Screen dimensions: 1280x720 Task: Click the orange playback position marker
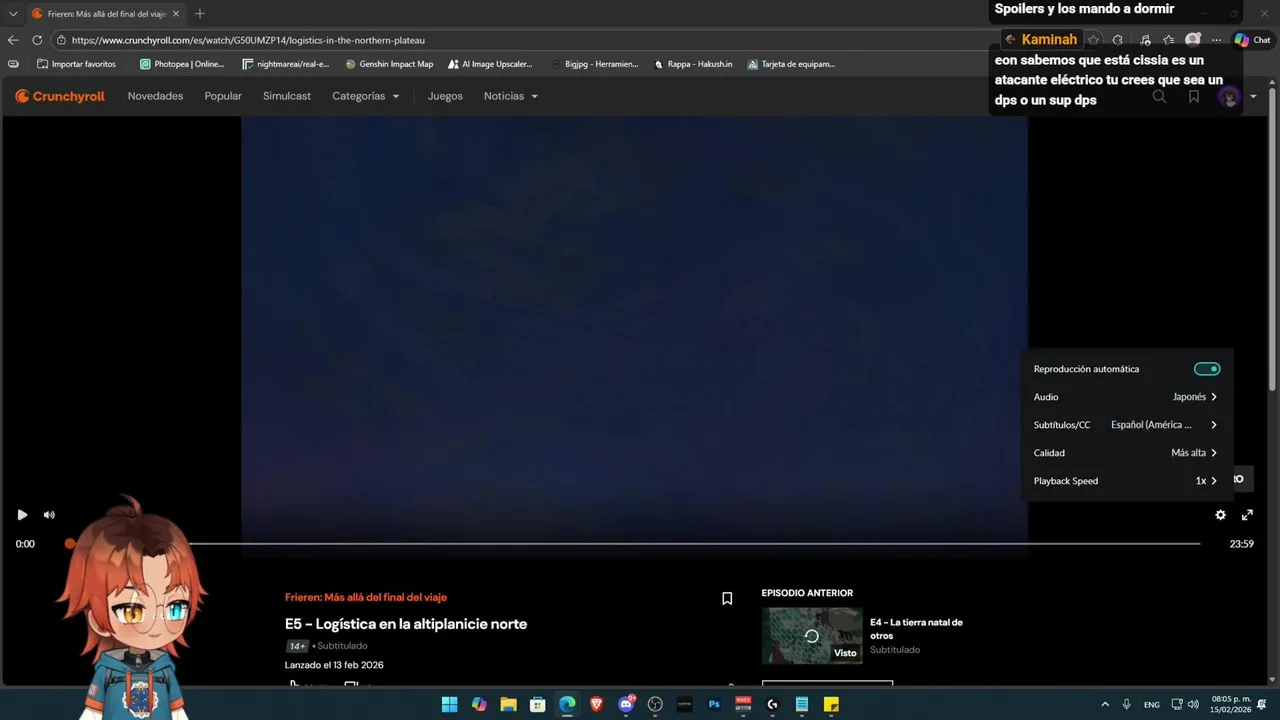point(70,544)
